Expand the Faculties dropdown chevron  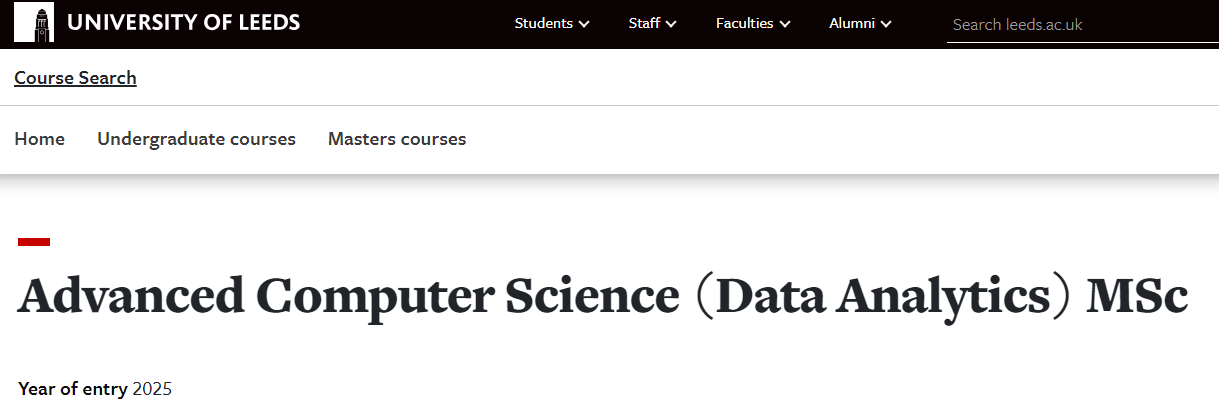(x=786, y=24)
